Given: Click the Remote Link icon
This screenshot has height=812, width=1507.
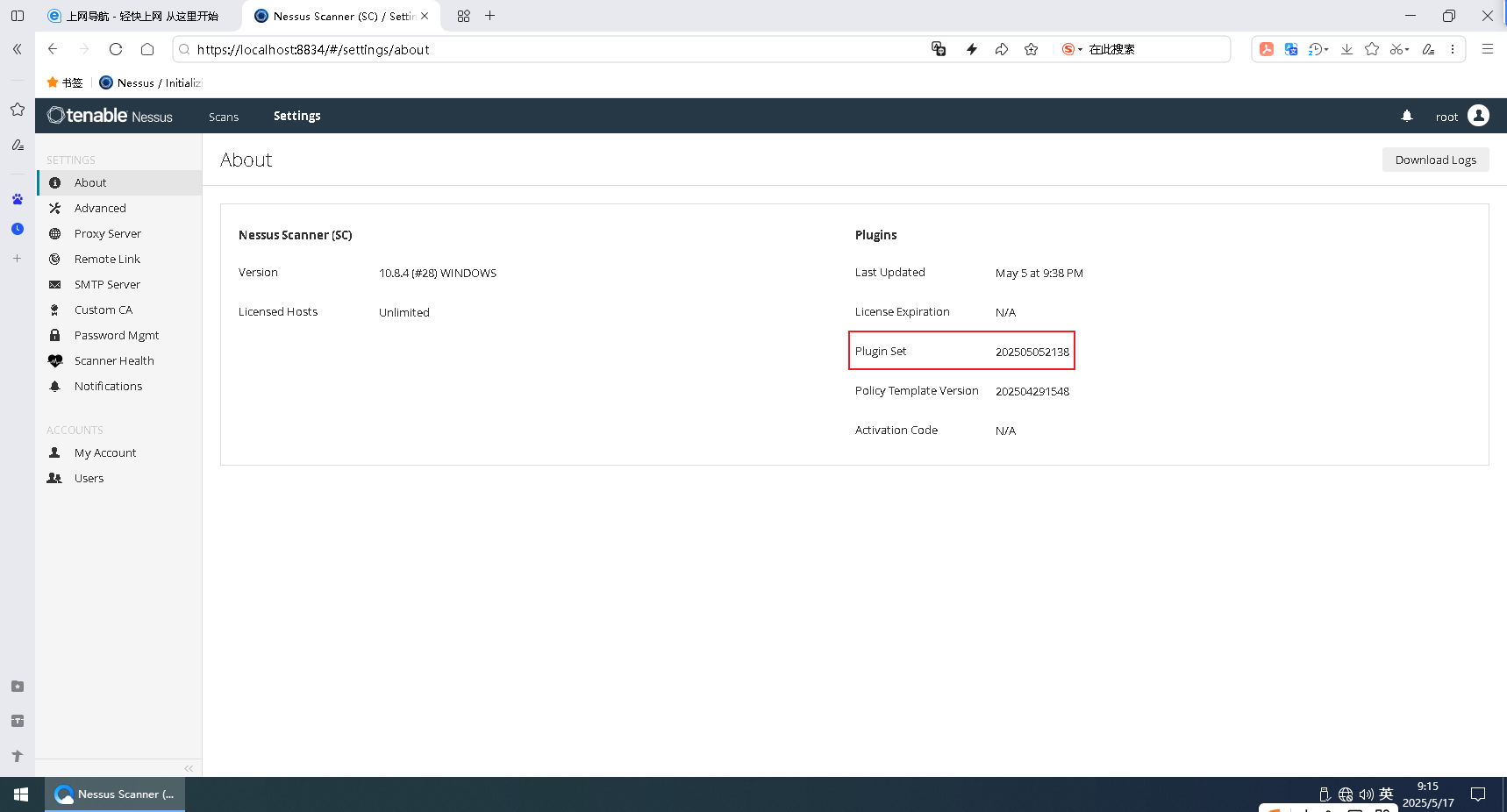Looking at the screenshot, I should pos(55,260).
